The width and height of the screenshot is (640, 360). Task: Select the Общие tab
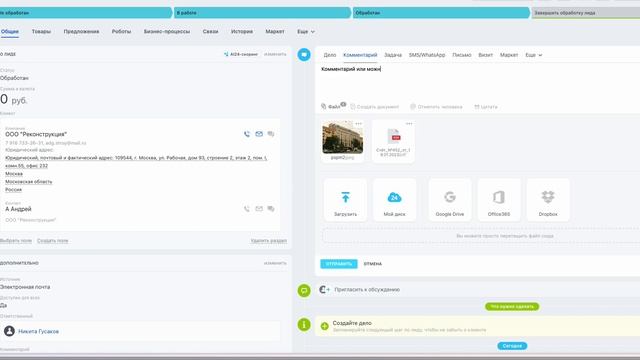click(9, 31)
